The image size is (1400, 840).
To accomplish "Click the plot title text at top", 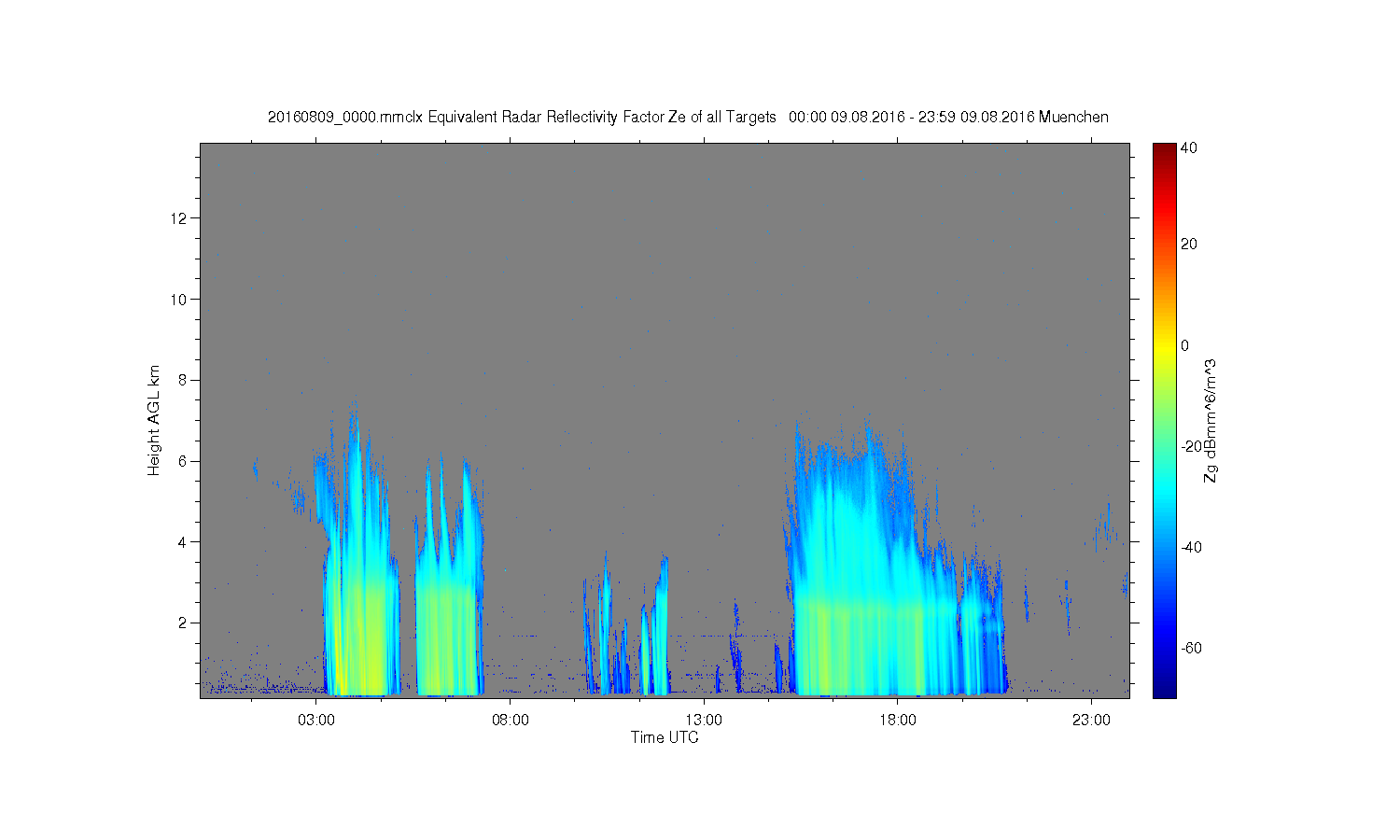I will [688, 117].
